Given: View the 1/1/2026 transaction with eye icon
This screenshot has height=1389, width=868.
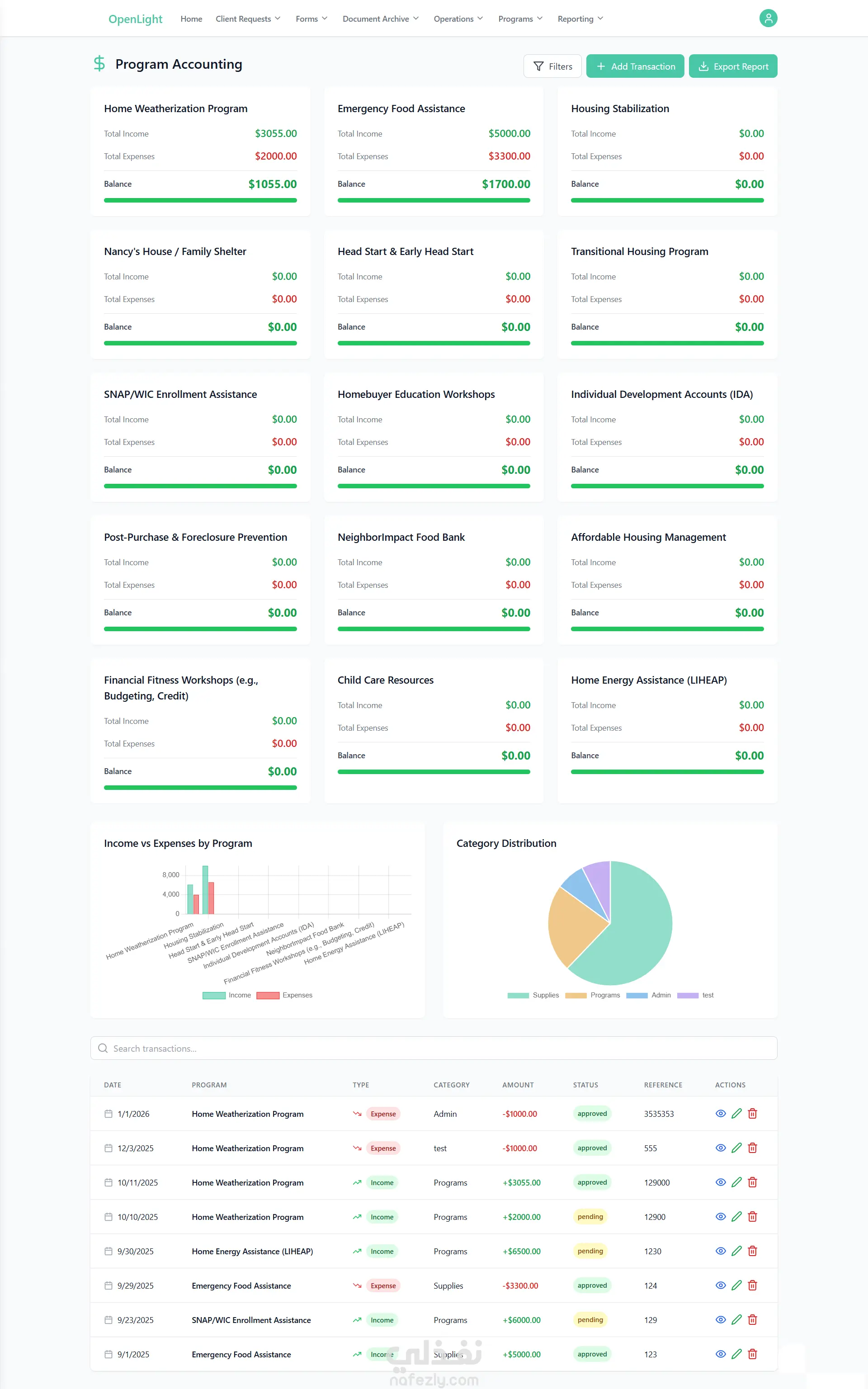Looking at the screenshot, I should tap(721, 1114).
